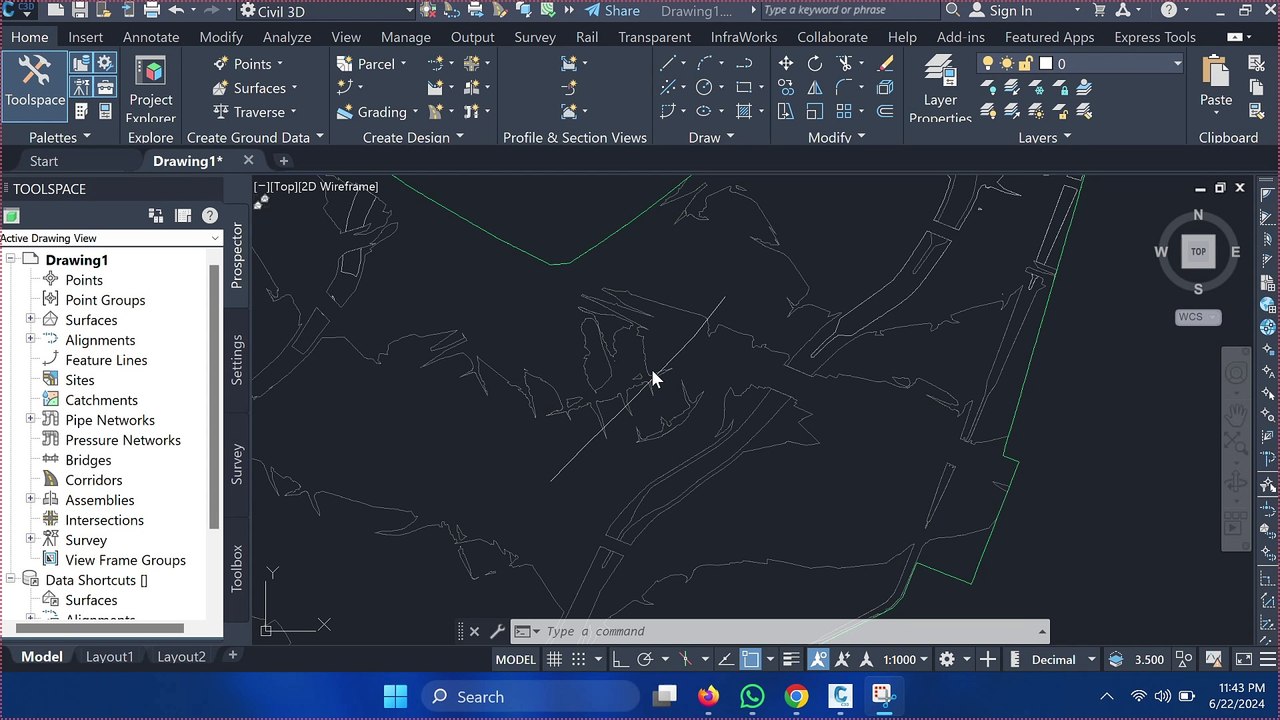Open the Annotate ribbon tab
Viewport: 1280px width, 720px height.
[151, 37]
